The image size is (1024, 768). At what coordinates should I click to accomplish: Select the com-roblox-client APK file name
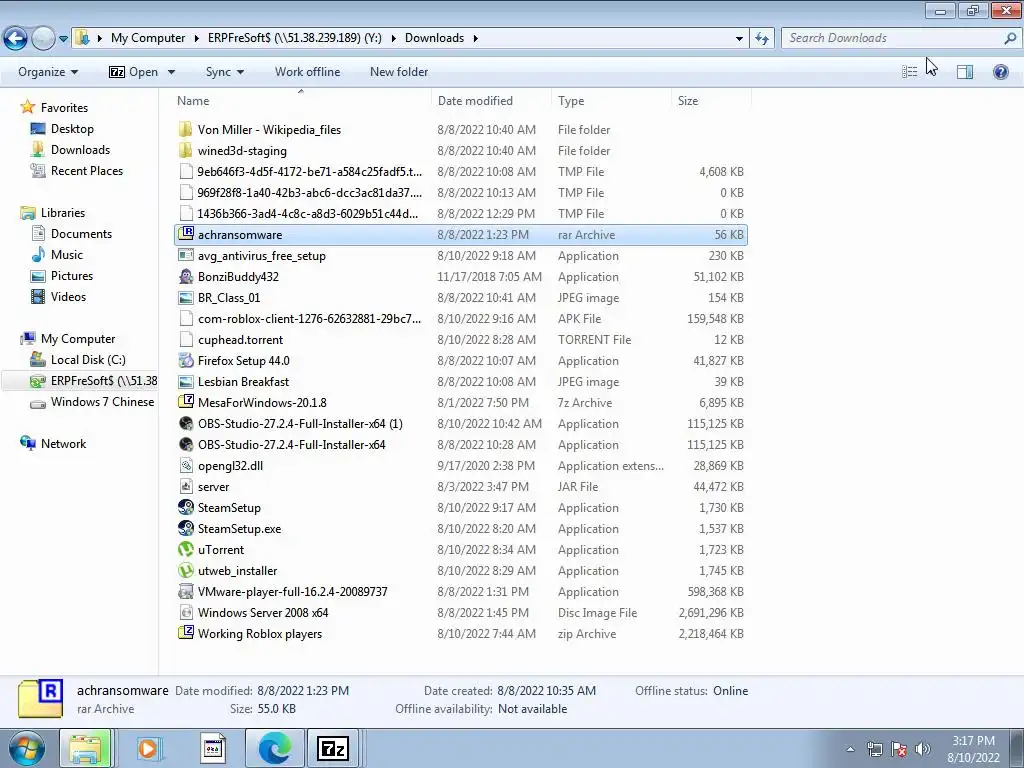point(310,319)
